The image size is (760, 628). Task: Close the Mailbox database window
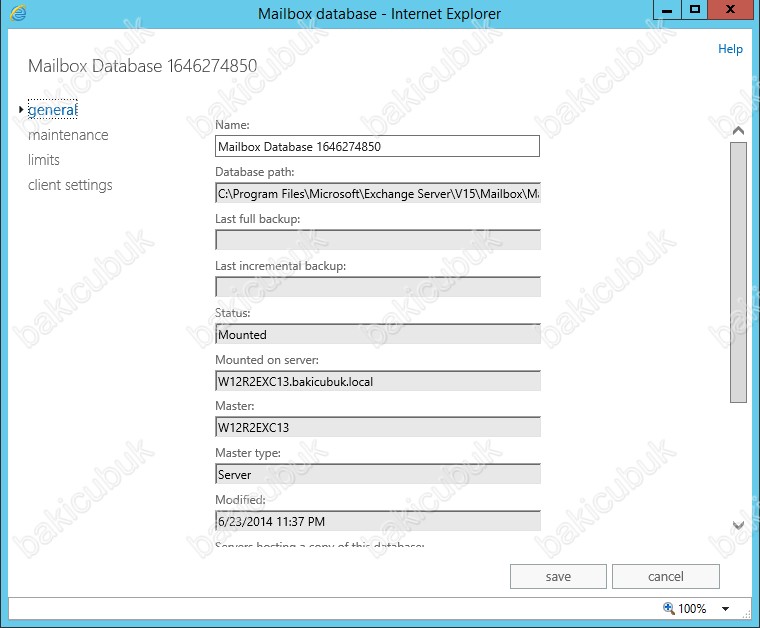click(730, 10)
